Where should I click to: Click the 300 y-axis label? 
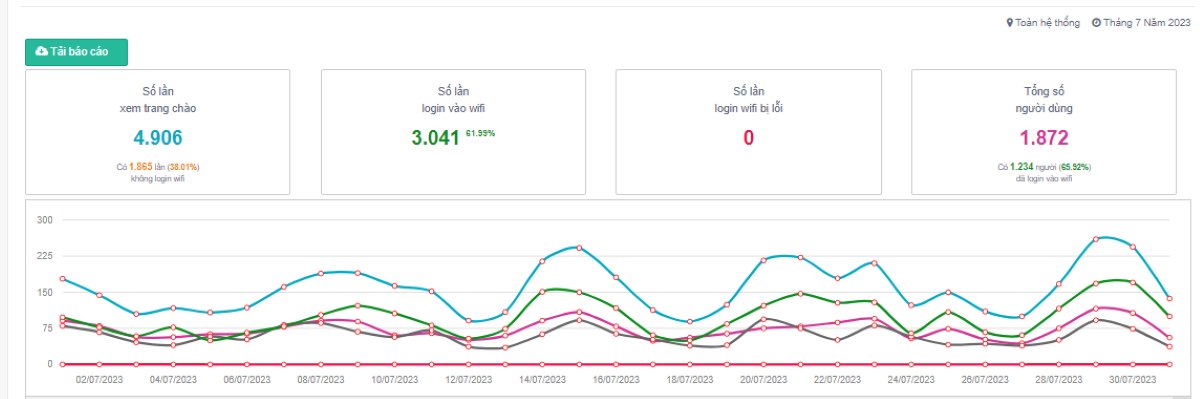[44, 219]
